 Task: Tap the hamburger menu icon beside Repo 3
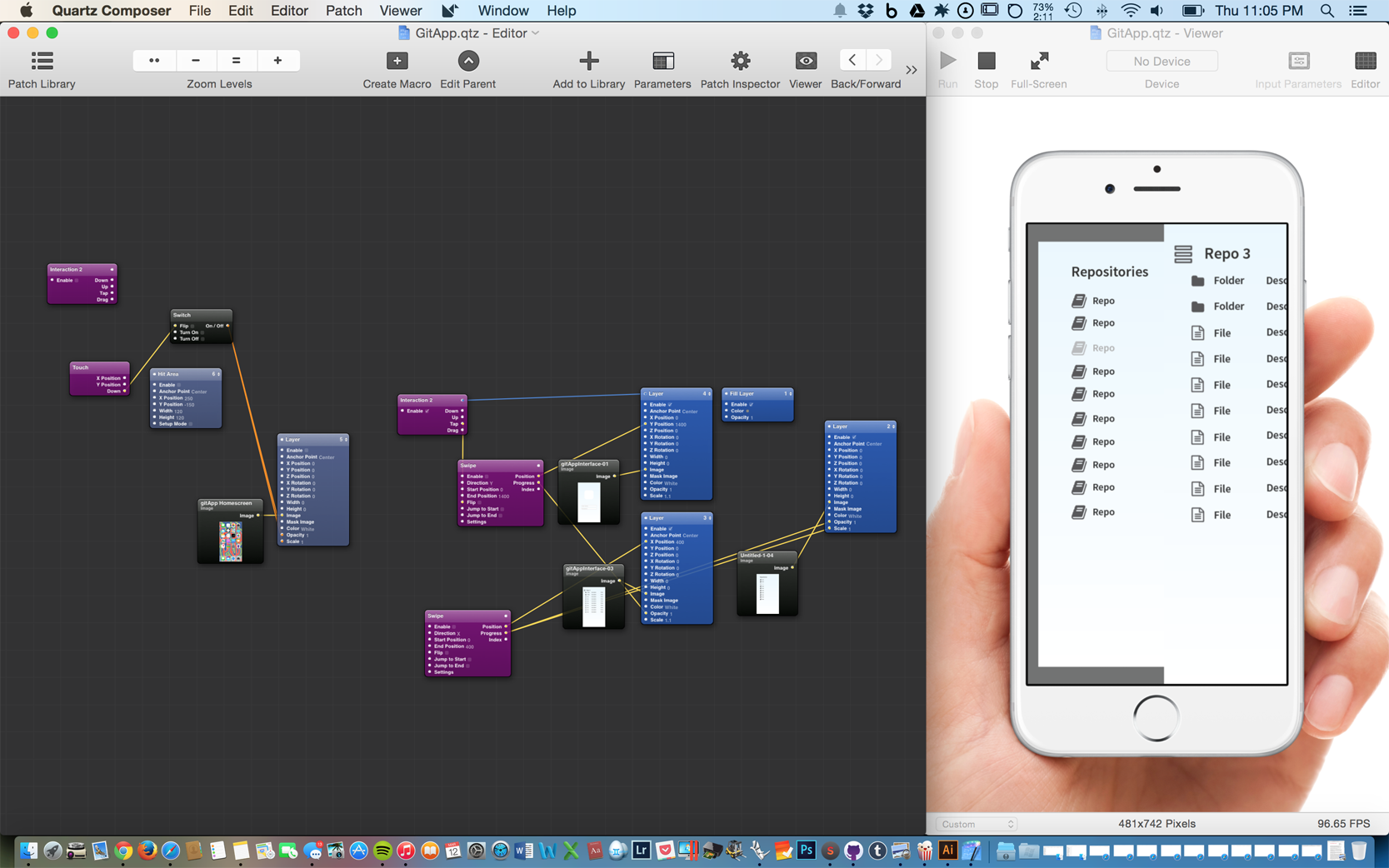pyautogui.click(x=1183, y=253)
